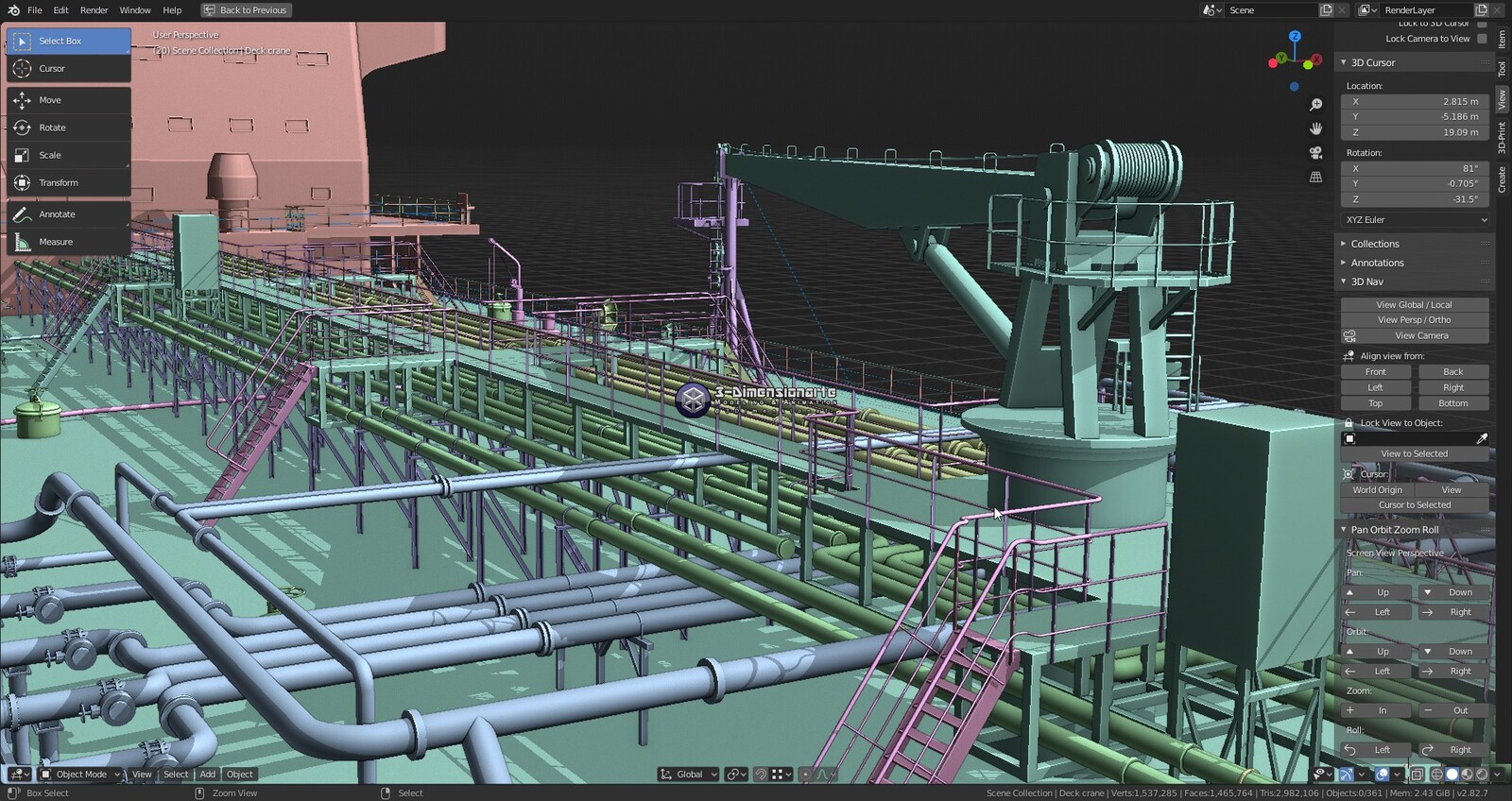Activate the Cursor tool

(69, 68)
